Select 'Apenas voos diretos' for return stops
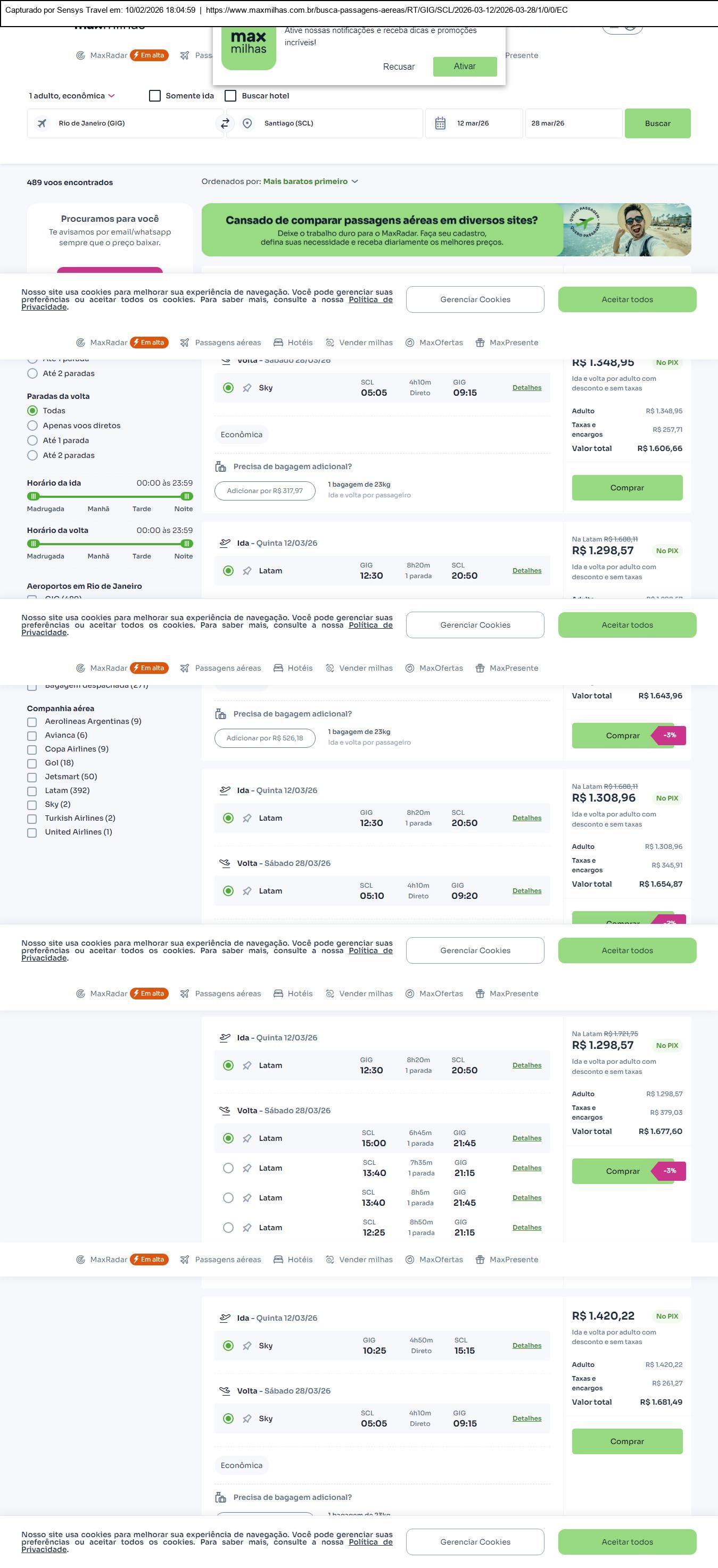718x1568 pixels. click(x=33, y=426)
